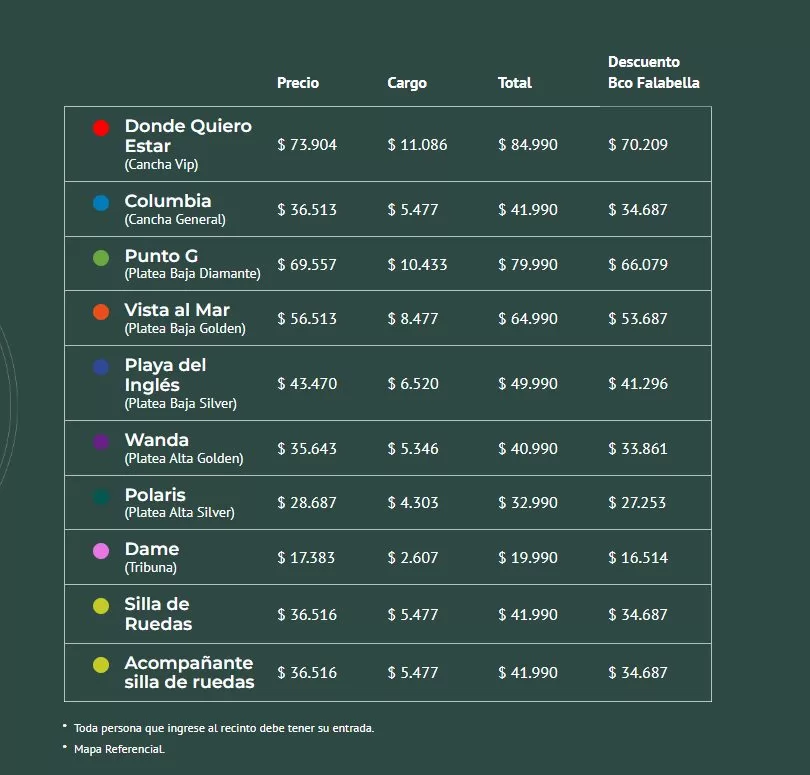Click Acompañante silla de ruedas label

pos(189,673)
